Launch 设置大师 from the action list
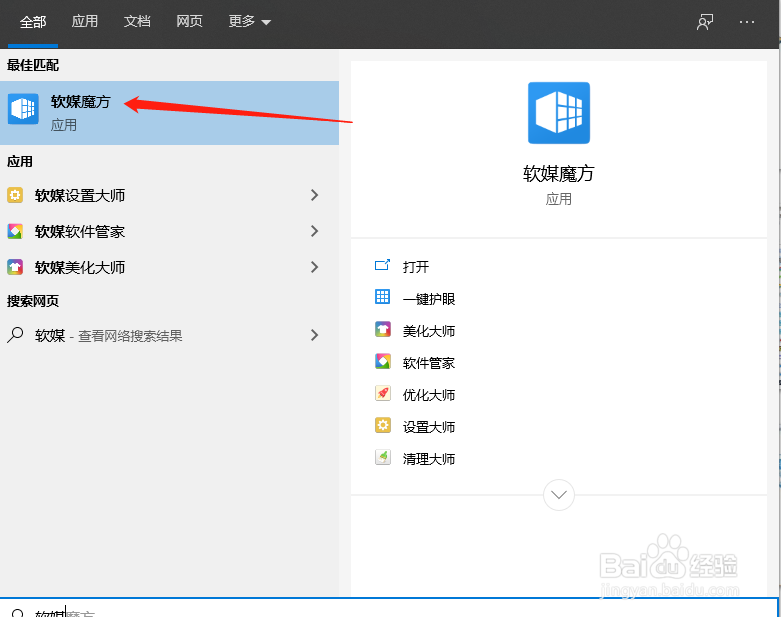The height and width of the screenshot is (617, 781). (429, 427)
